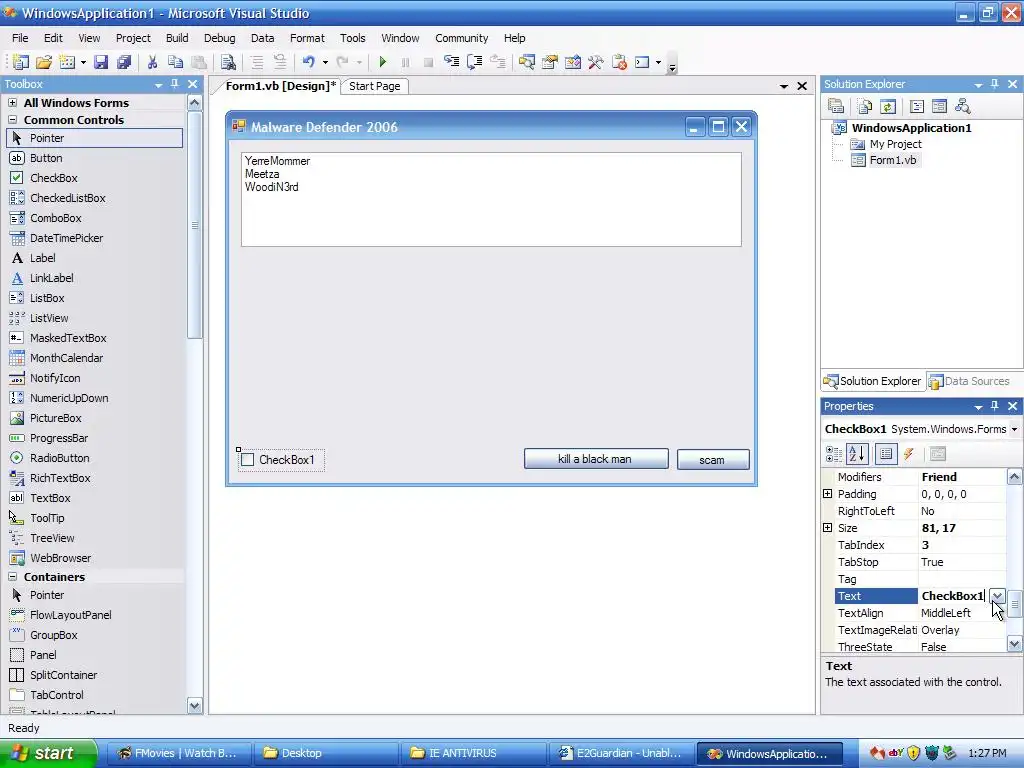Select Form1.vb in Solution Explorer

pos(892,160)
